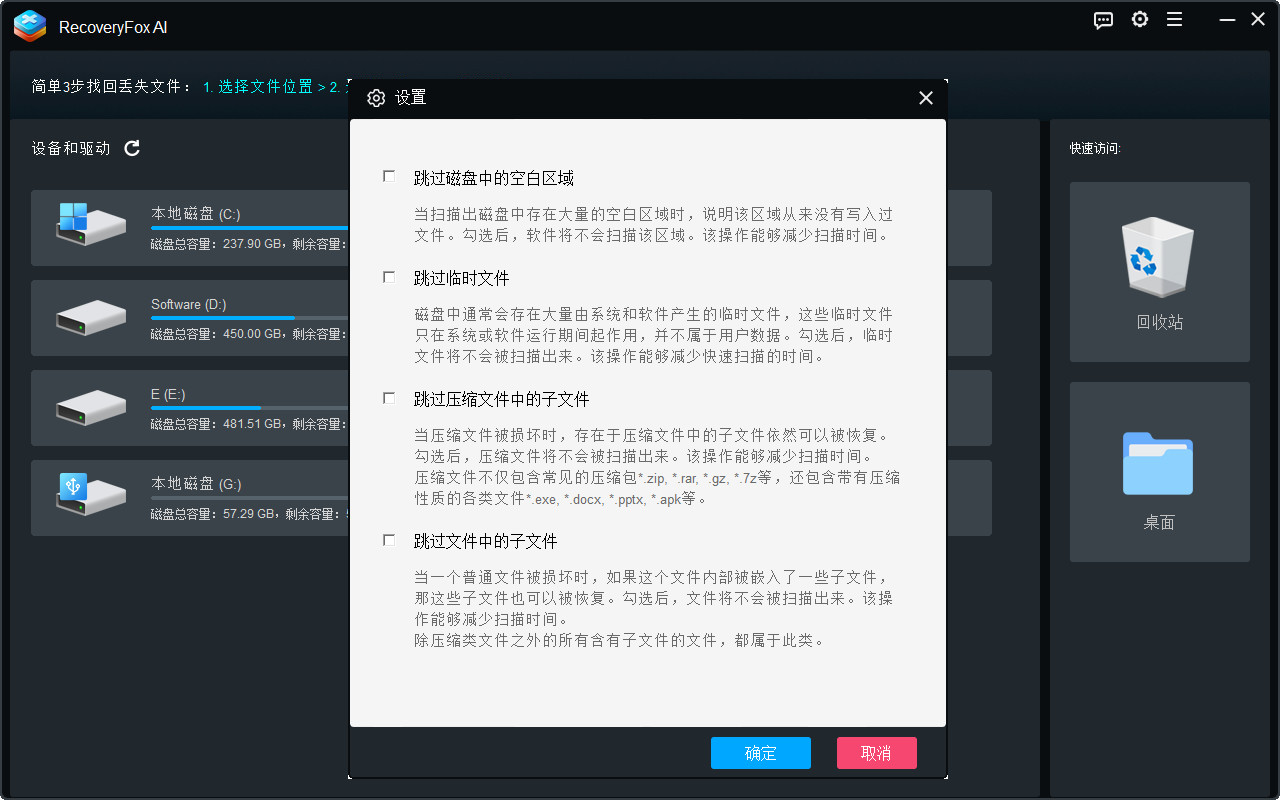Click the 本地磁盘 (C:) drive icon

(90, 226)
